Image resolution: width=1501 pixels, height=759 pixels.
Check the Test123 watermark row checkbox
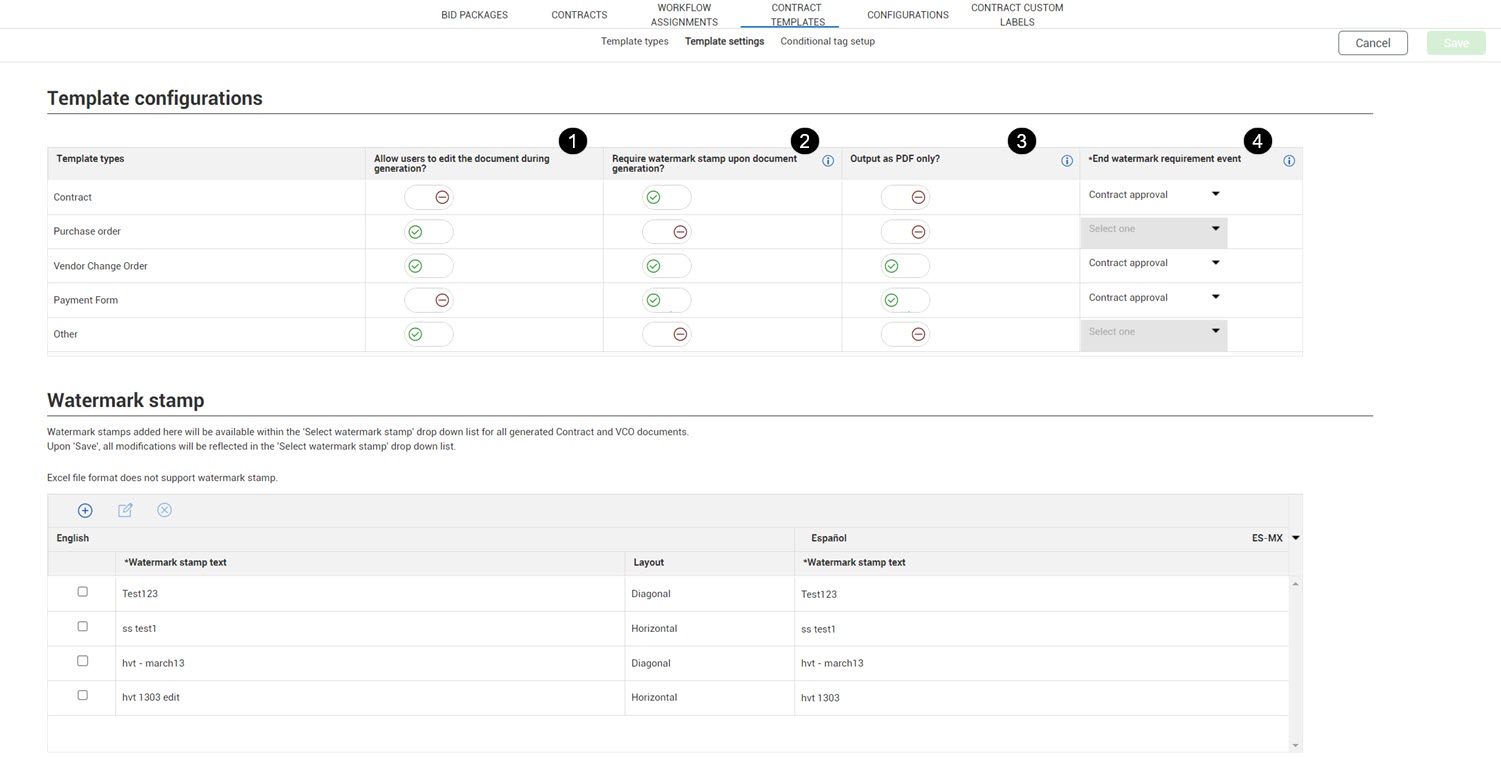[83, 592]
